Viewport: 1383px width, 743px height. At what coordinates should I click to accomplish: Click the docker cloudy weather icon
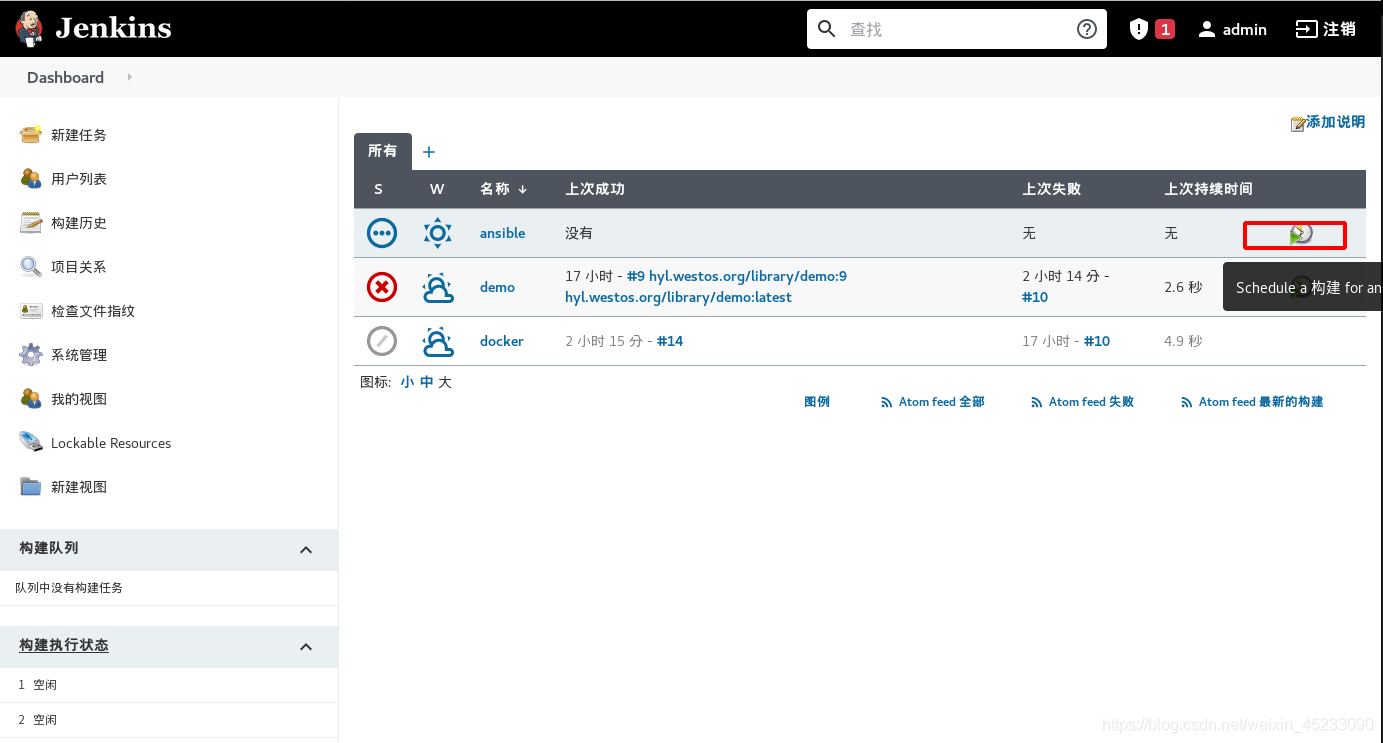[438, 341]
